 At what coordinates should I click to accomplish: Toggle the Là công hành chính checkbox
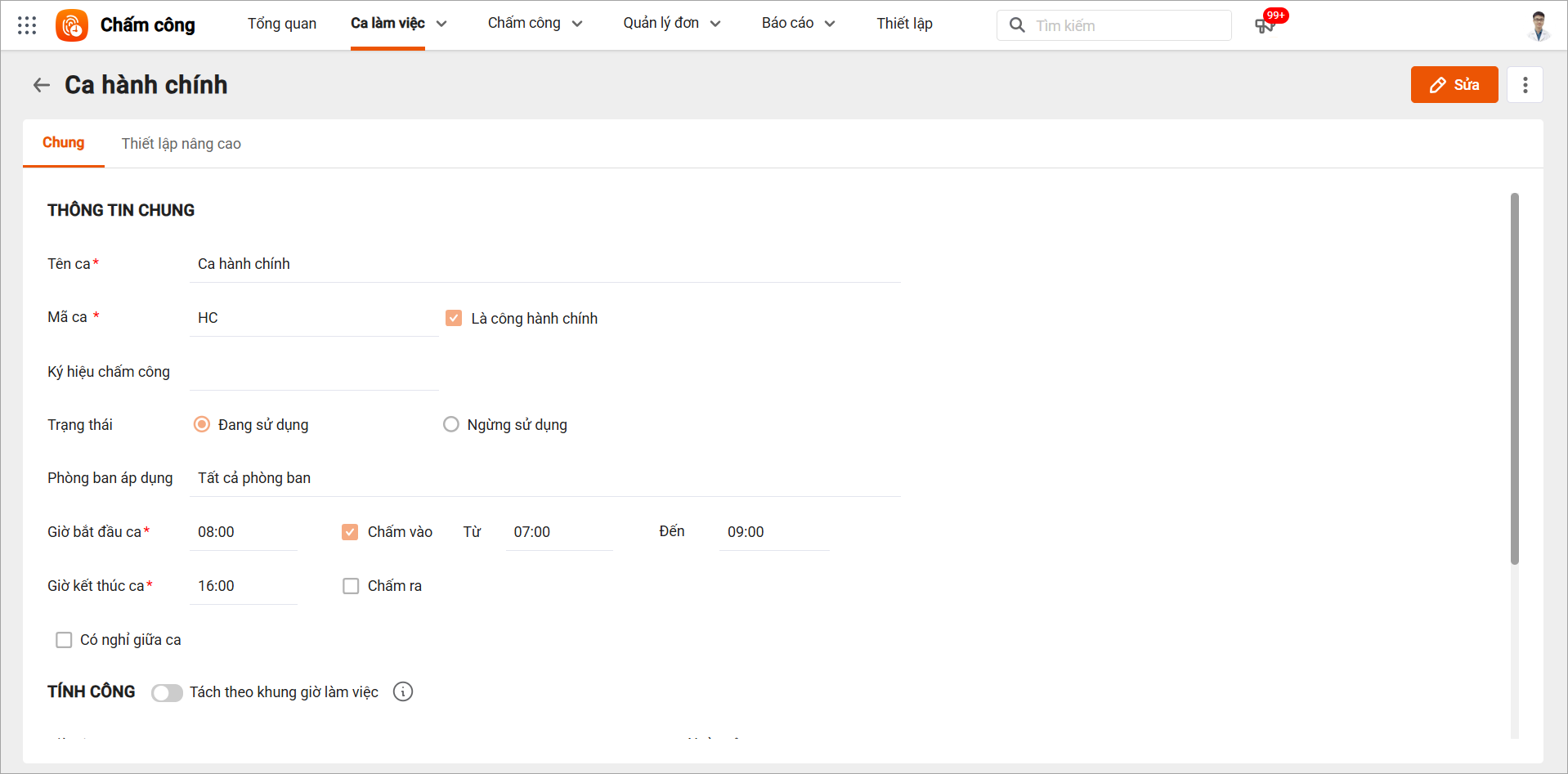pyautogui.click(x=454, y=318)
